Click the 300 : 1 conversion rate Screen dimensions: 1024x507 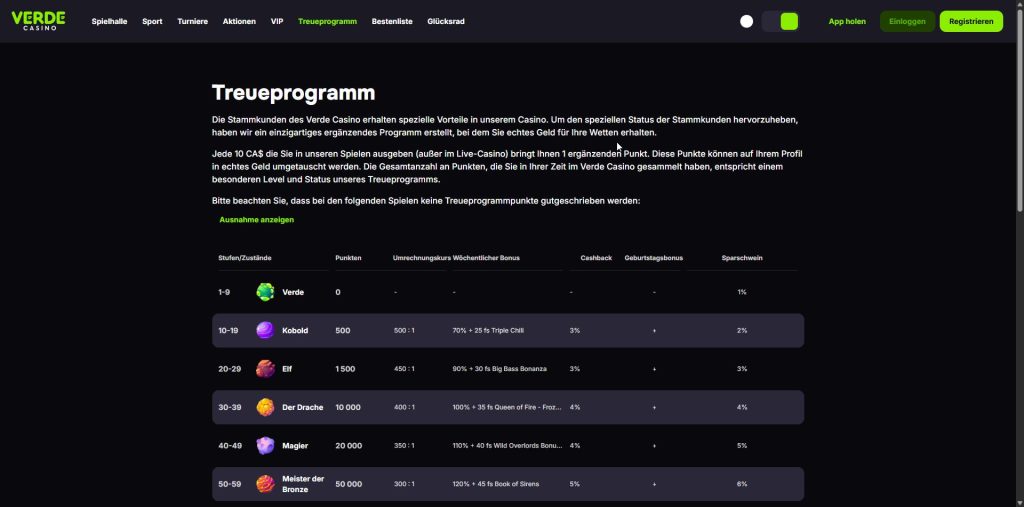point(404,484)
